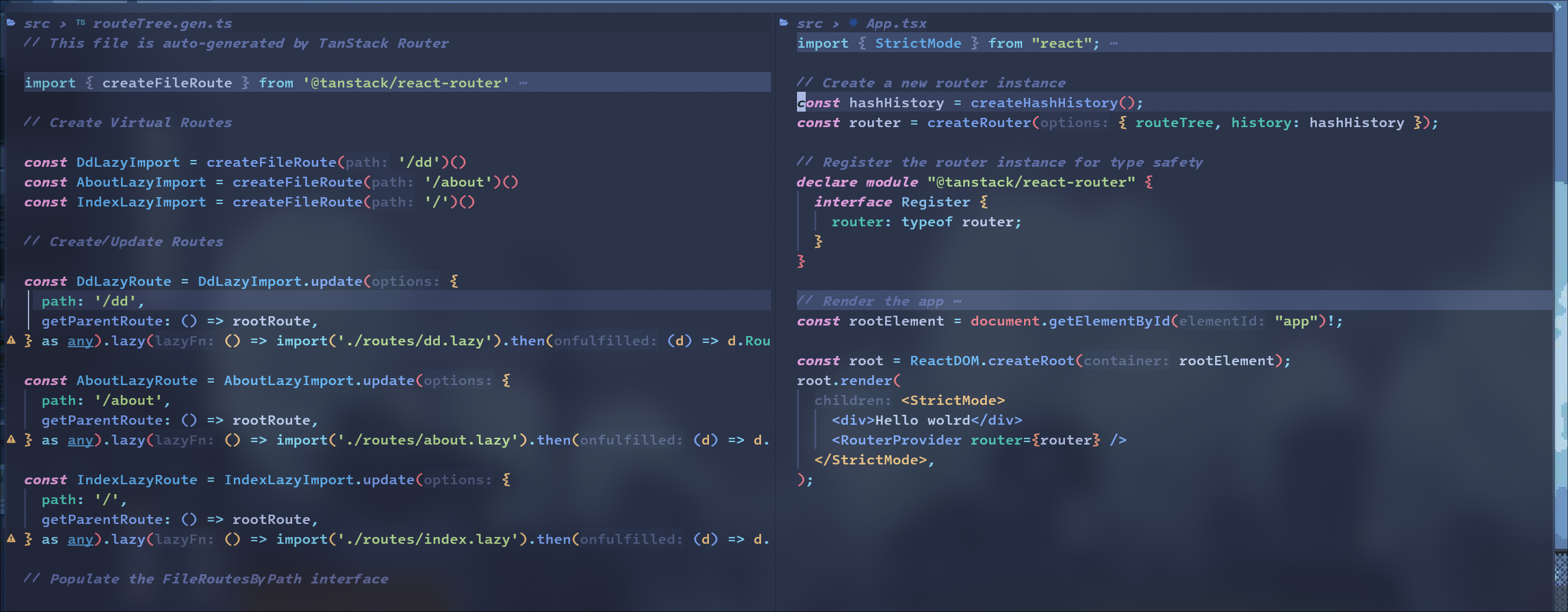The image size is (1568, 612).
Task: Expand folded imports after '@tanstack/react-router' in routeTree.gen.ts
Action: coord(523,83)
